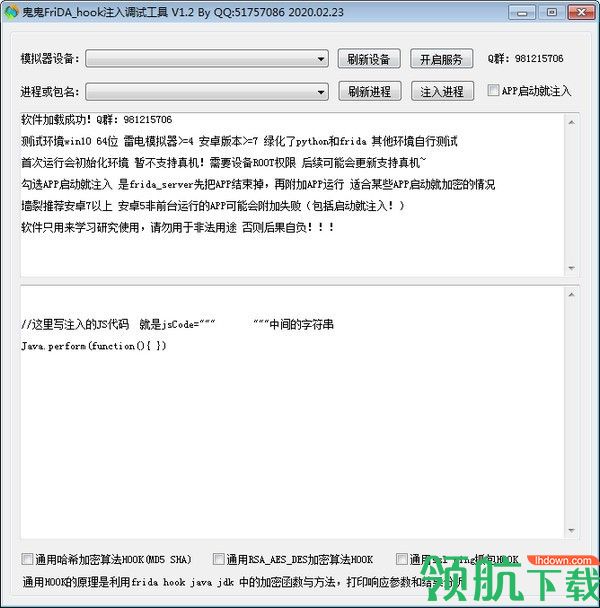Click log line starting 墙裂推荐安卓7以上

click(213, 206)
